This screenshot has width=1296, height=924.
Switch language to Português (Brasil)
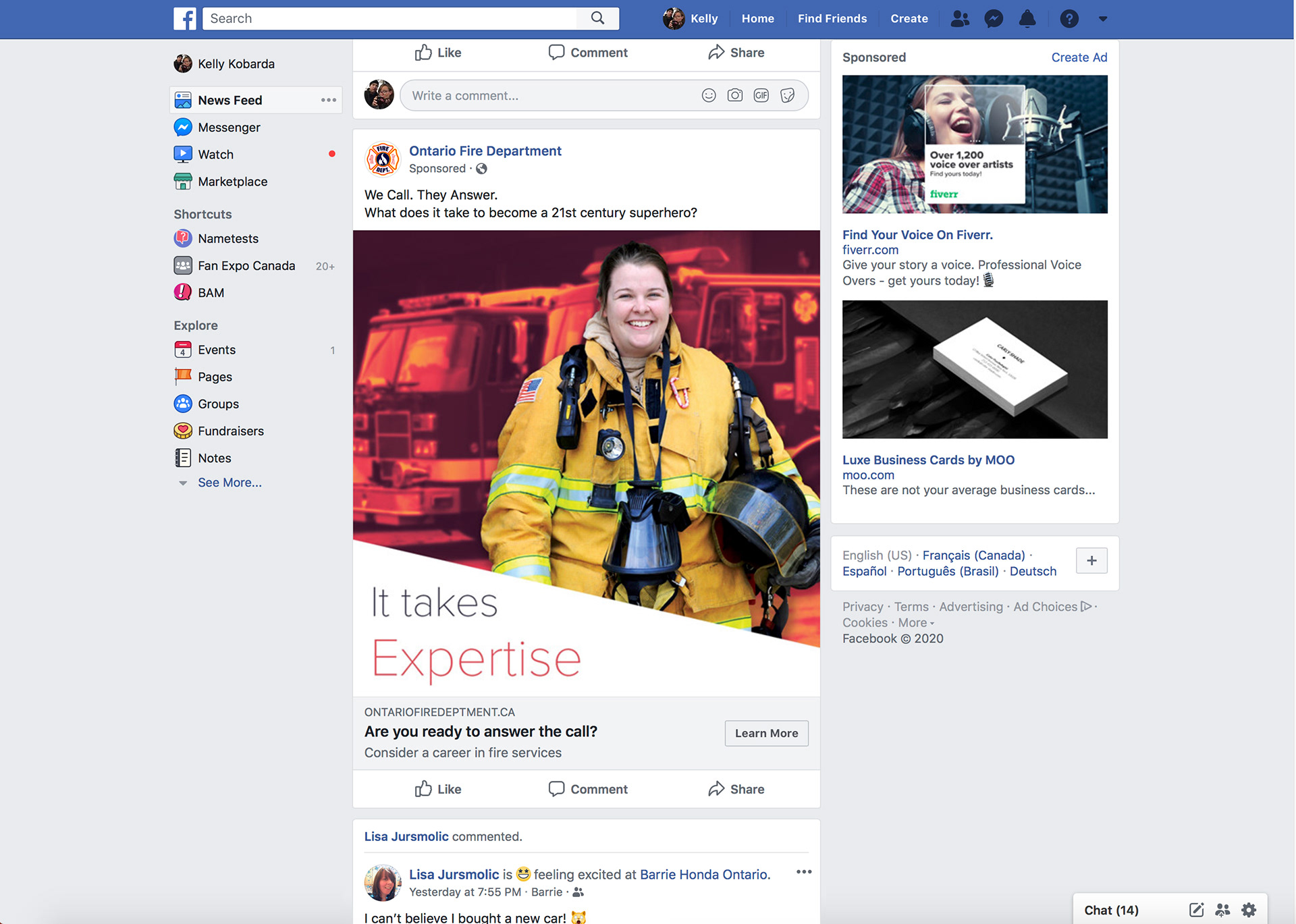(x=948, y=571)
